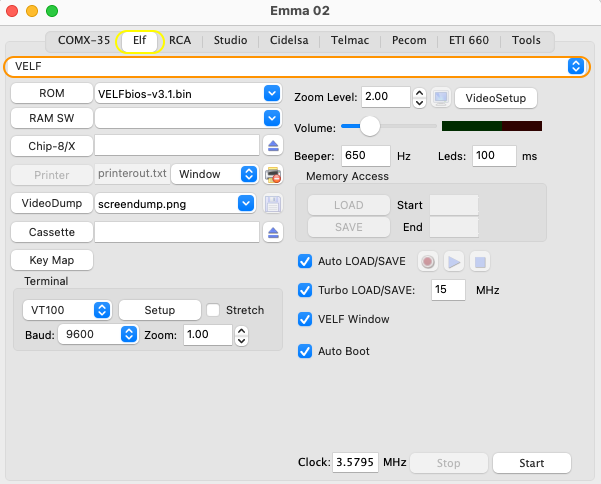This screenshot has height=484, width=601.
Task: Click the full screen icon beside Zoom Level
Action: point(442,98)
